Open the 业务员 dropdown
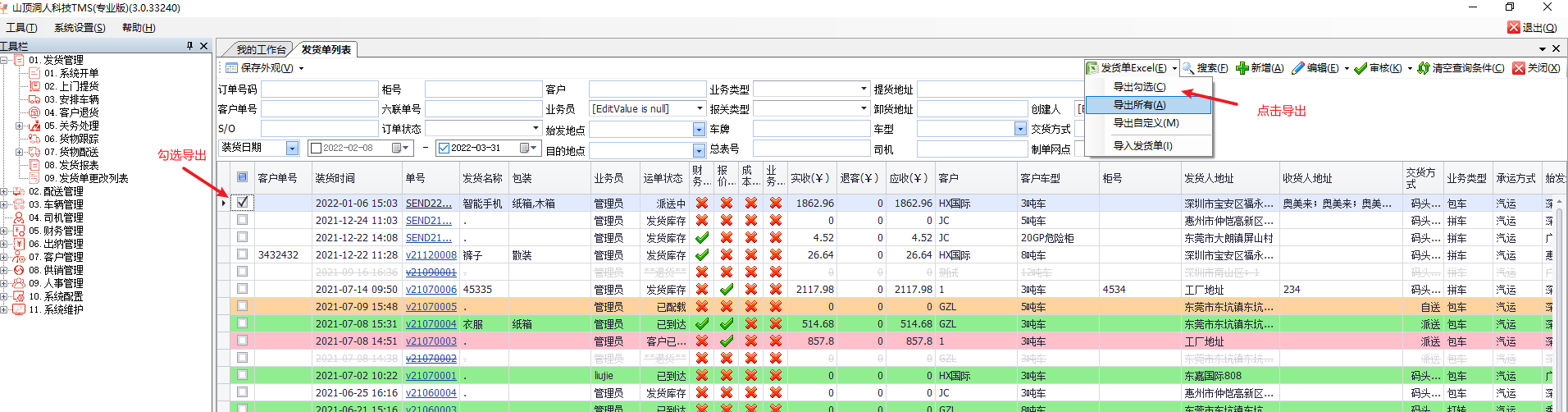This screenshot has height=412, width=1568. [700, 108]
